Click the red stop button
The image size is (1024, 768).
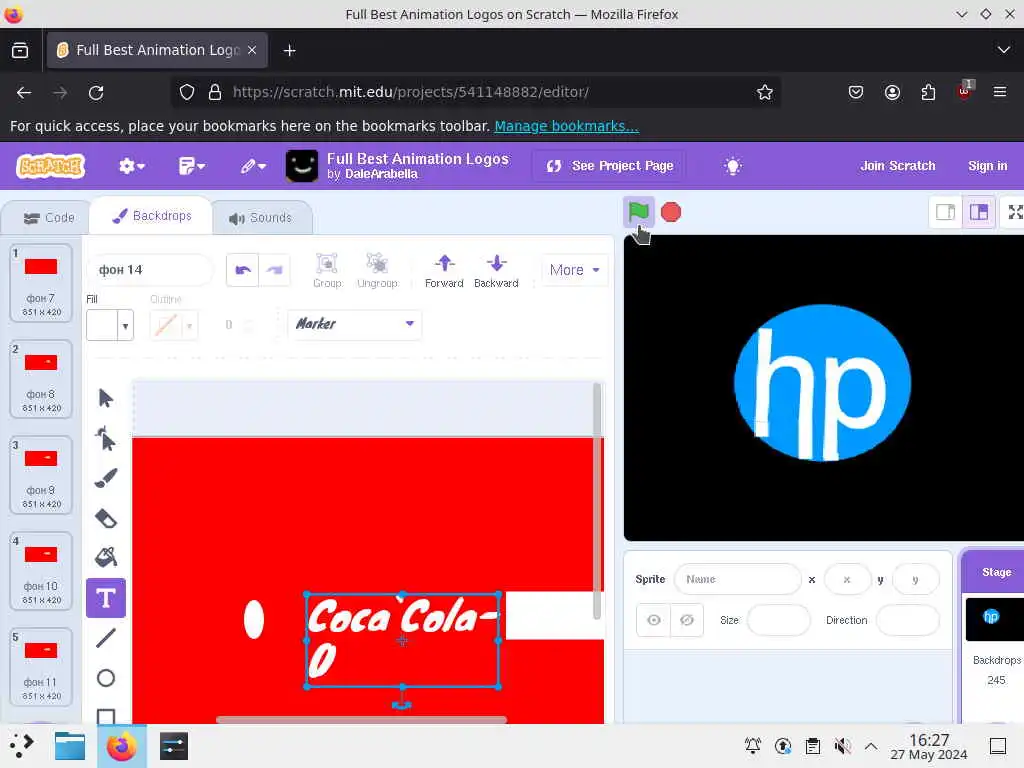coord(671,212)
